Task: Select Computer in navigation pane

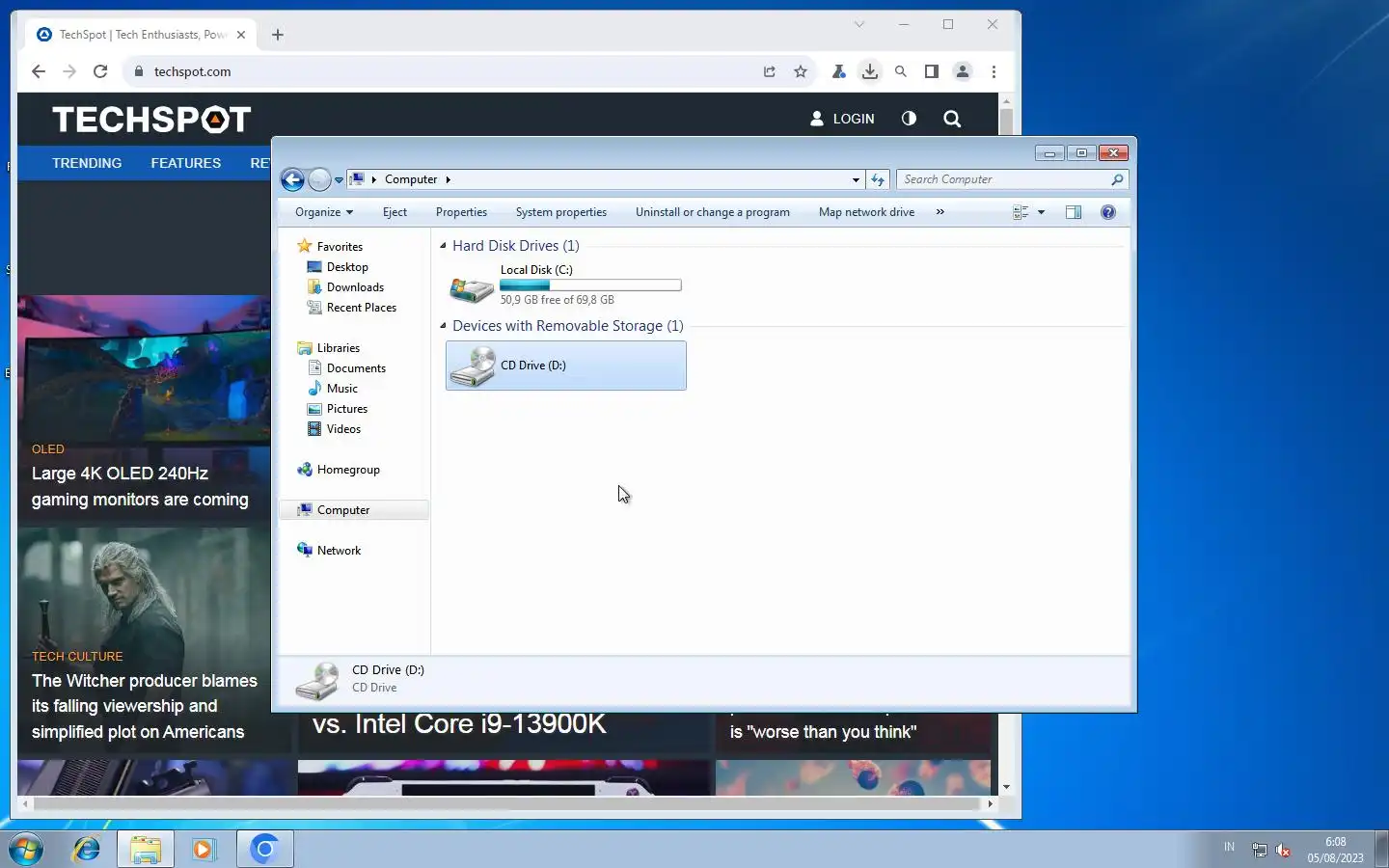Action: tap(354, 510)
